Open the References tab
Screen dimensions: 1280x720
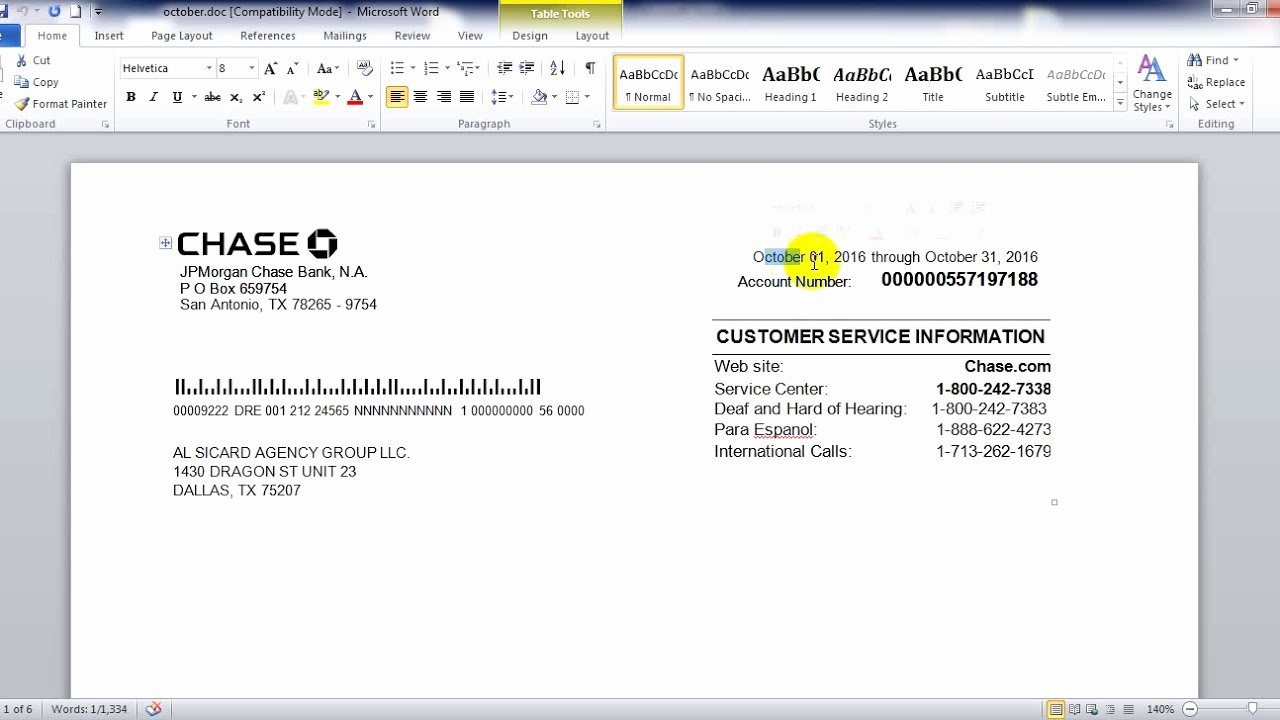[268, 36]
